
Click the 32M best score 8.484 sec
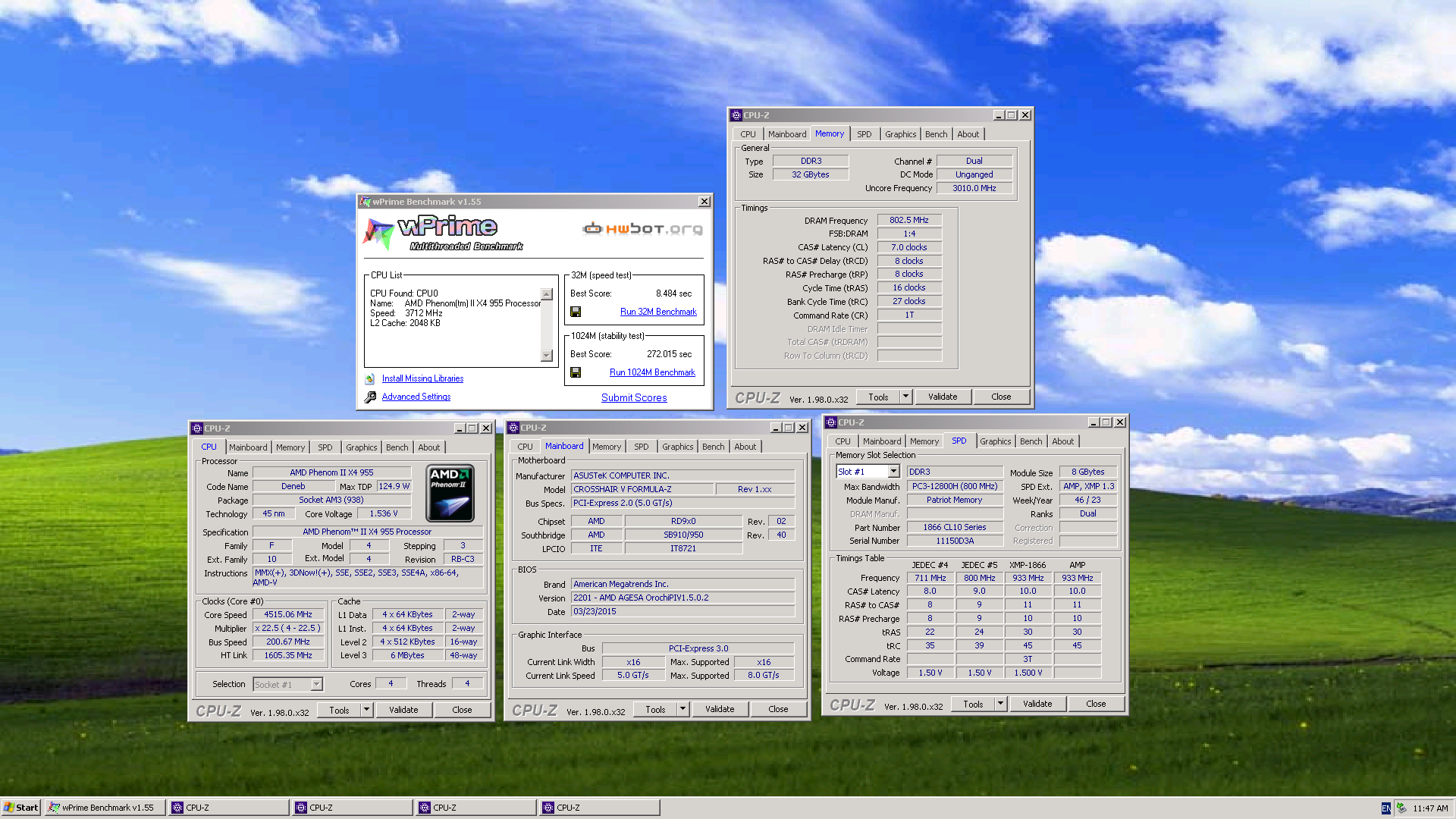[x=673, y=293]
